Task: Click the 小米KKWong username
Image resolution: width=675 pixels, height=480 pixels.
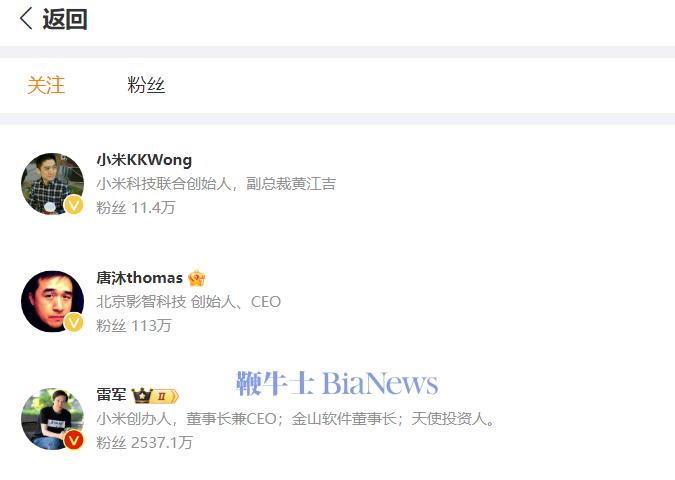Action: (144, 160)
